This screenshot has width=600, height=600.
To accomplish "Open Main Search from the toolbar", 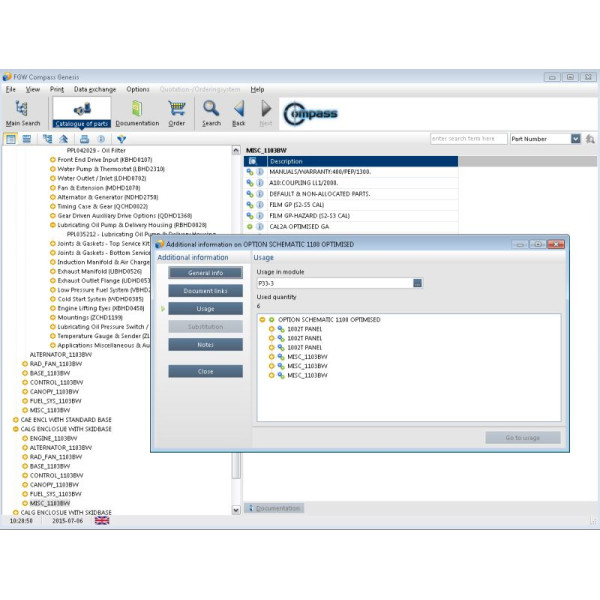I will click(x=22, y=112).
